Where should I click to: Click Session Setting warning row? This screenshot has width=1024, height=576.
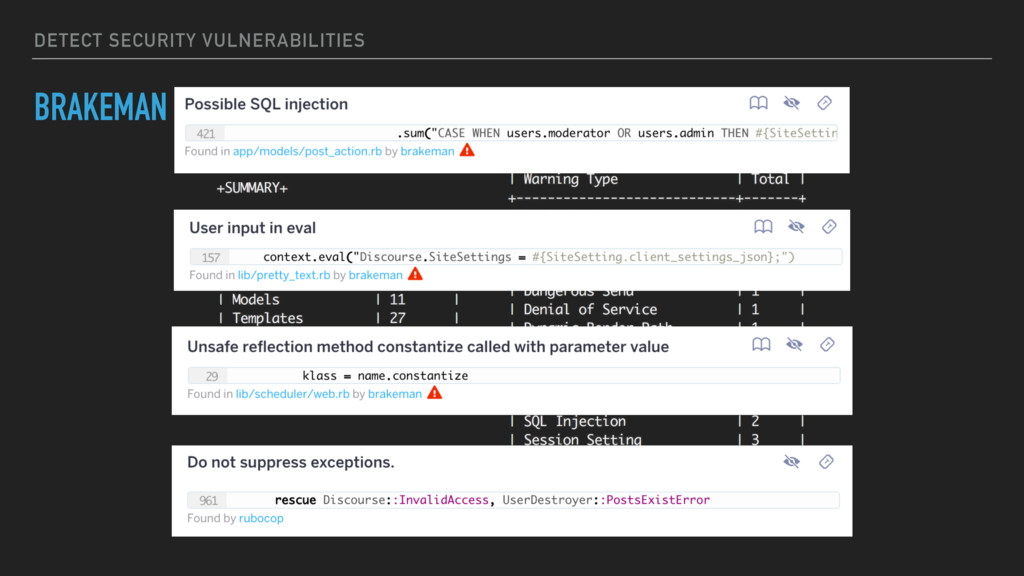[x=656, y=440]
